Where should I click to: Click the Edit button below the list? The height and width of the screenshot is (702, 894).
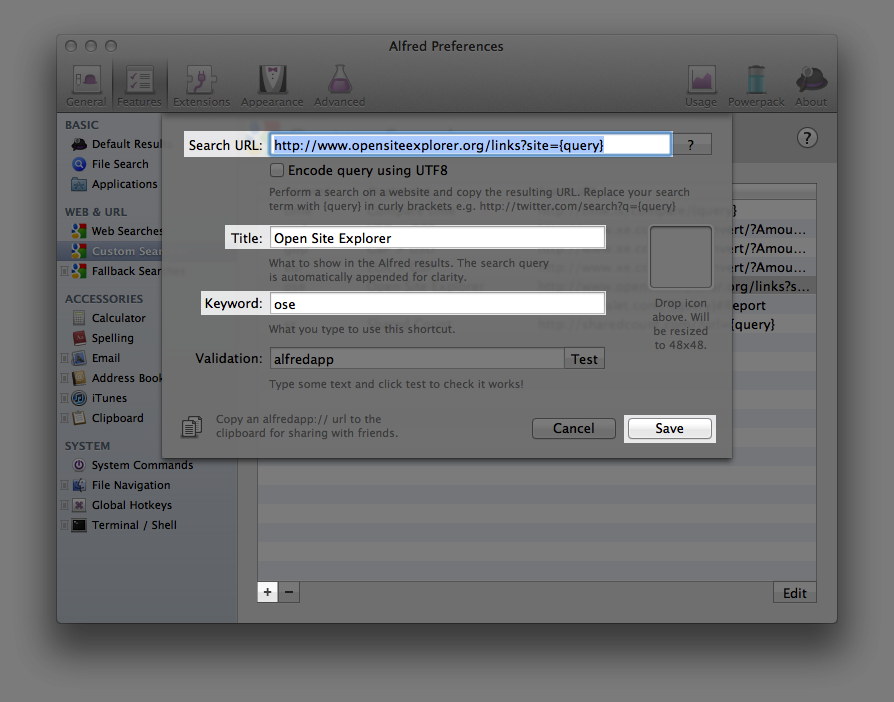pyautogui.click(x=794, y=593)
